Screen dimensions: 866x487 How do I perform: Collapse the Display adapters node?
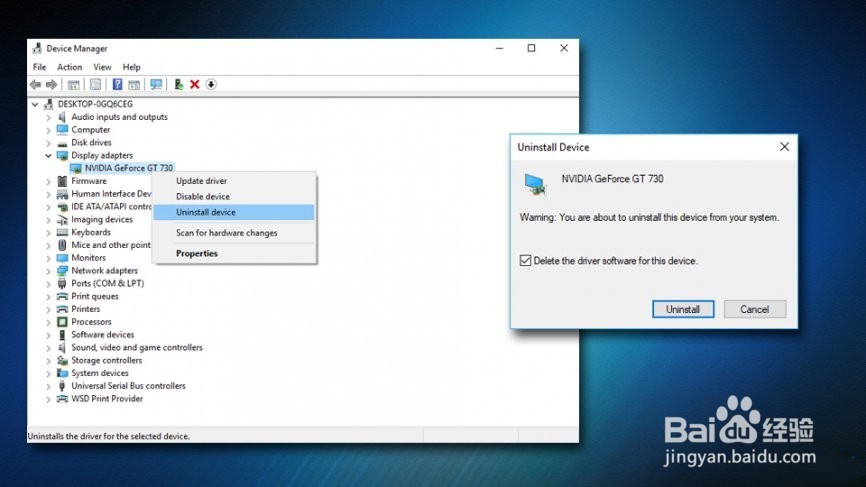tap(49, 156)
